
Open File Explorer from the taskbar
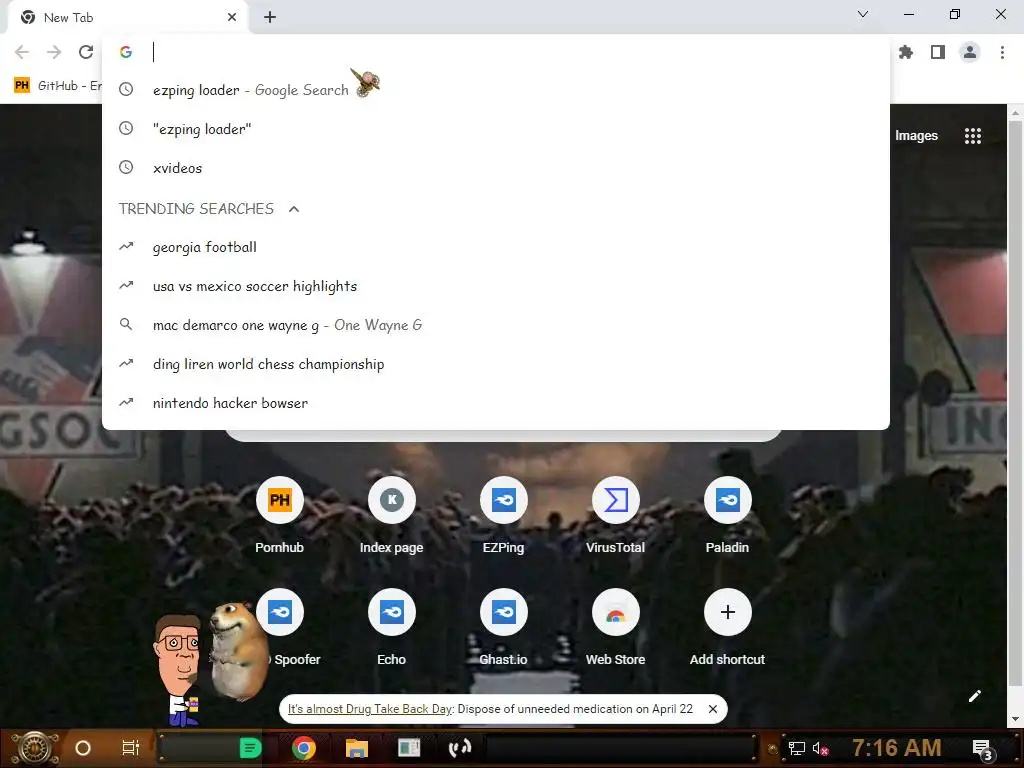point(357,748)
